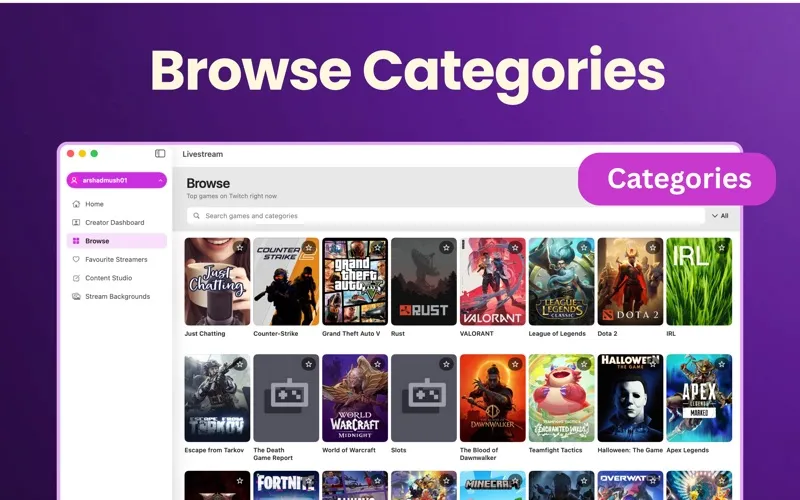Click the Browse grid icon
The image size is (800, 500).
point(76,241)
